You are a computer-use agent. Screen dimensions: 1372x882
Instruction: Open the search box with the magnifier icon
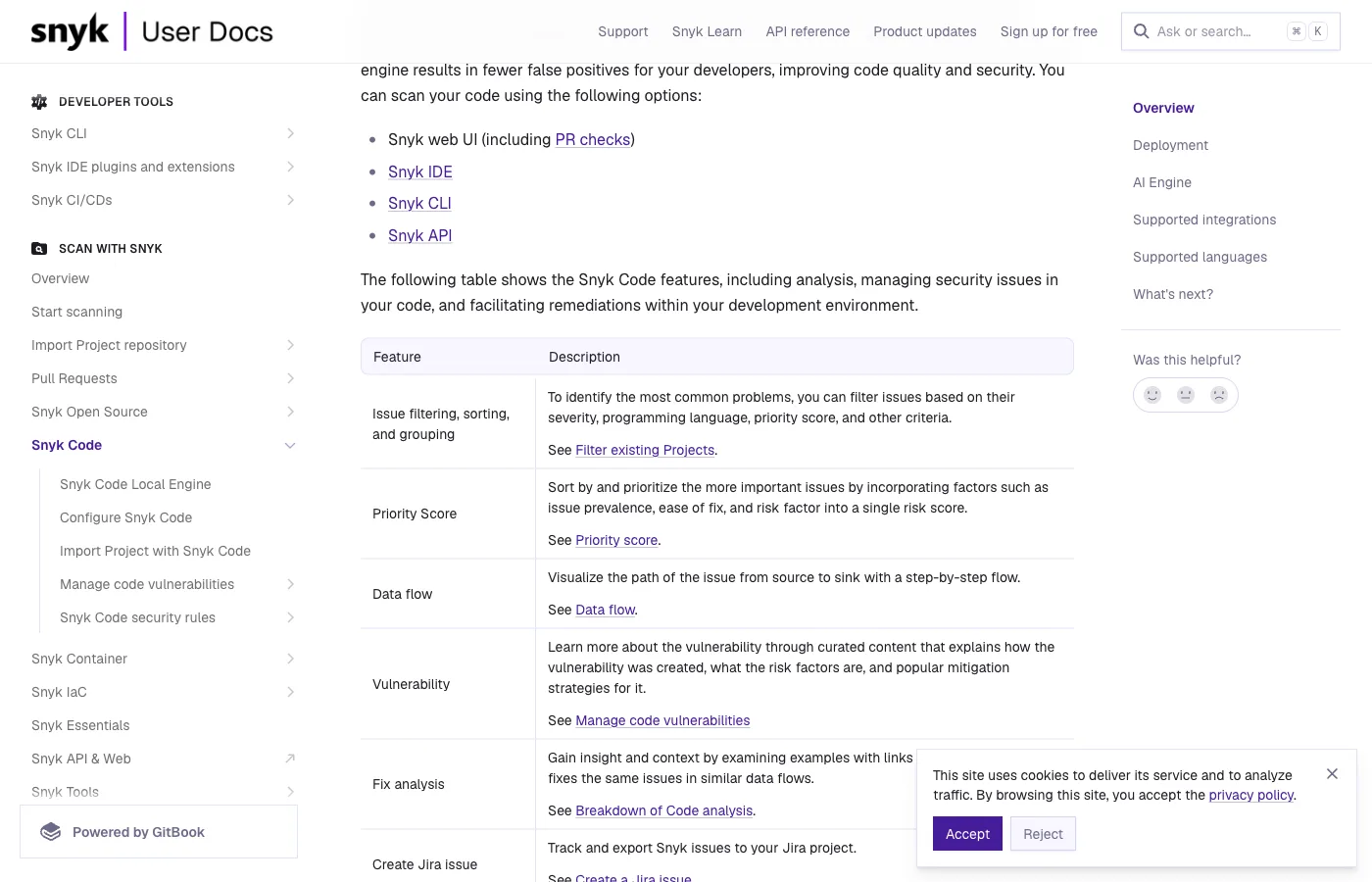tap(1141, 30)
